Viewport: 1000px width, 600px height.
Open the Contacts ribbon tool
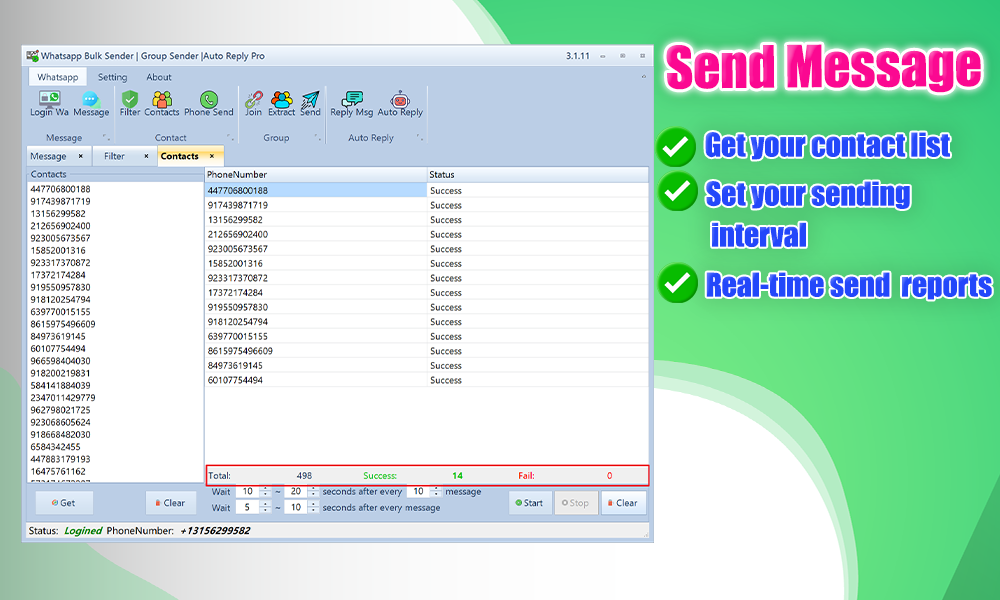point(161,104)
